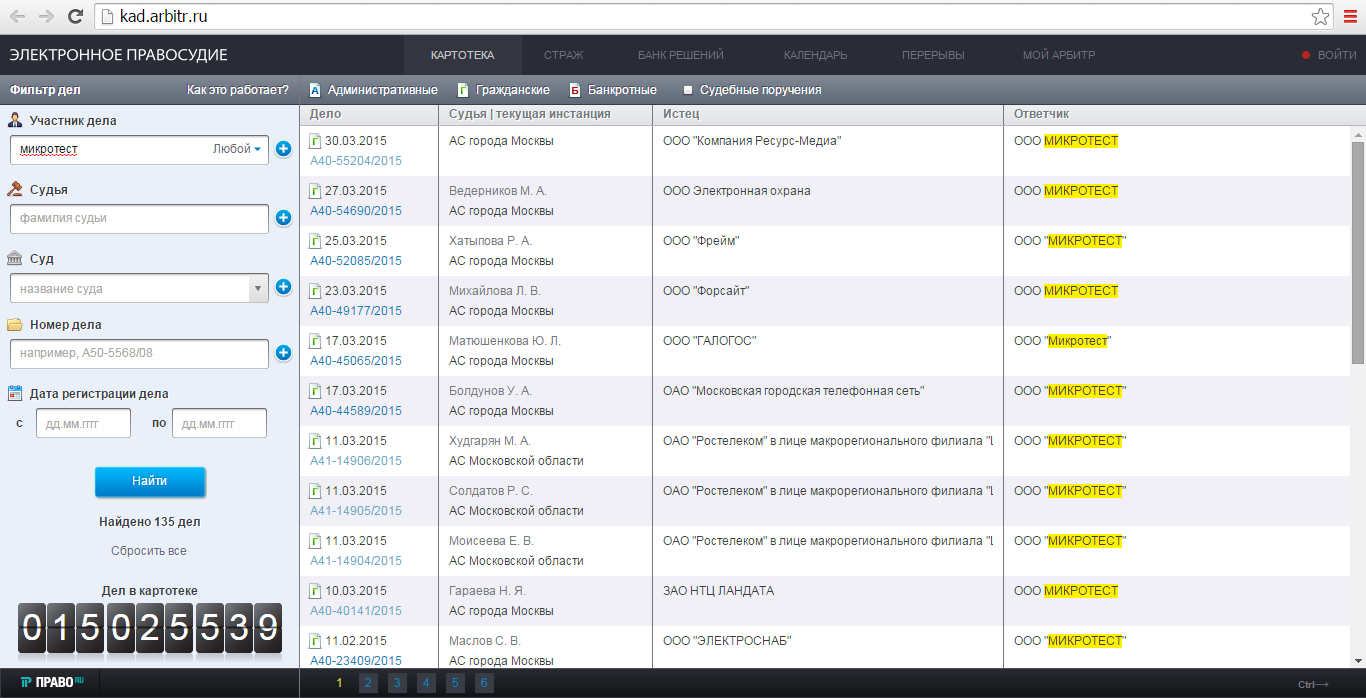This screenshot has height=698, width=1366.
Task: Go to results page 4
Action: [x=426, y=684]
